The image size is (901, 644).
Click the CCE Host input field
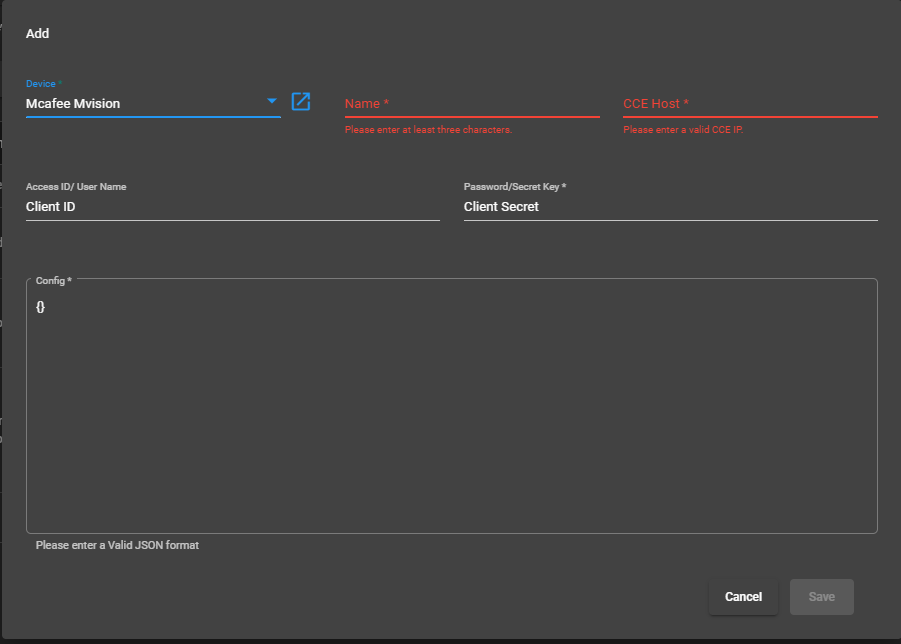click(x=748, y=105)
